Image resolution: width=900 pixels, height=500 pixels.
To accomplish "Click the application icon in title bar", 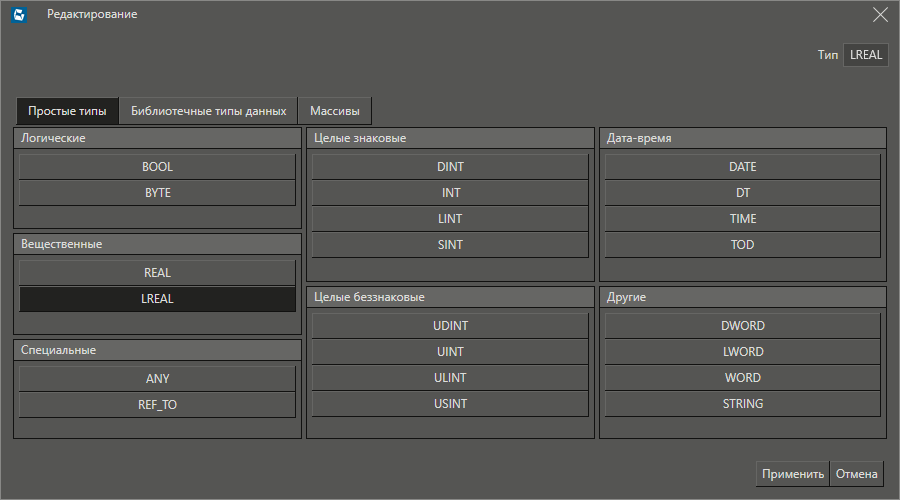I will (18, 15).
